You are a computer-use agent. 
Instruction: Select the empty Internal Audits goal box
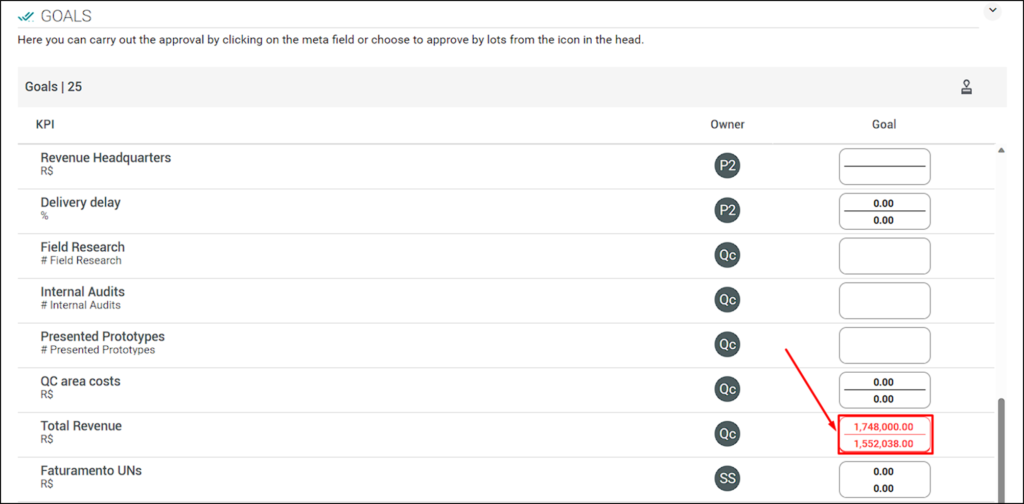click(x=885, y=300)
